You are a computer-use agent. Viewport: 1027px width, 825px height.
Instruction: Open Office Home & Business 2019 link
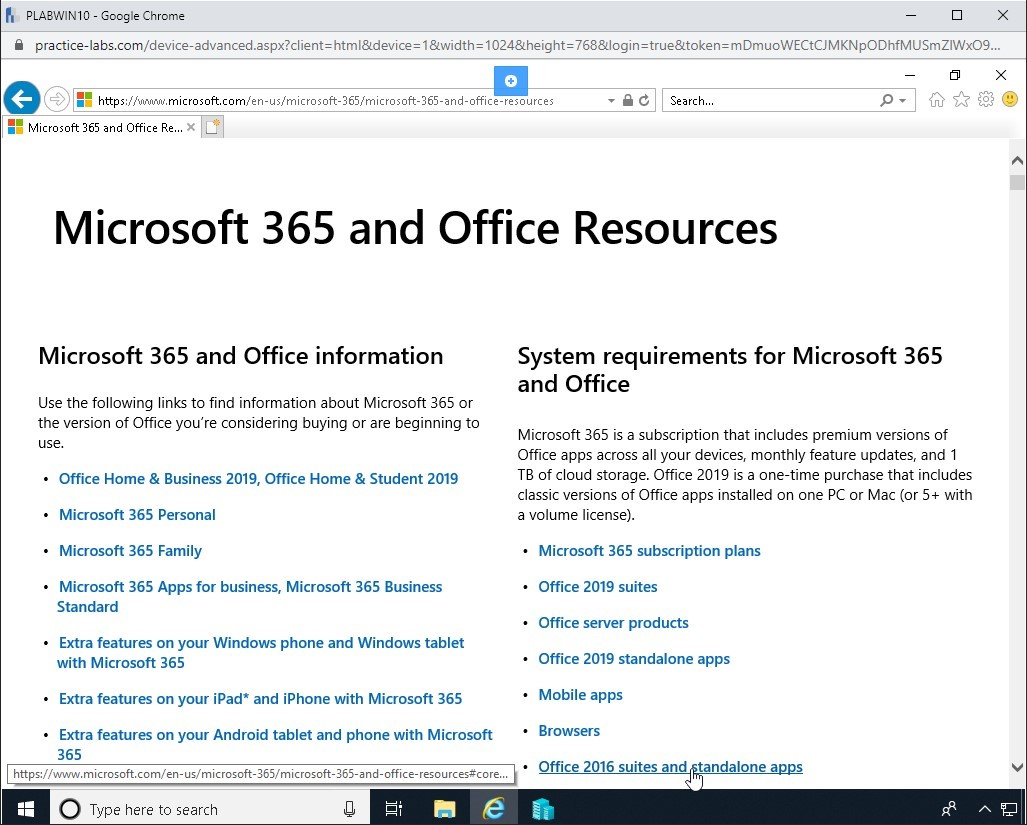(x=258, y=479)
